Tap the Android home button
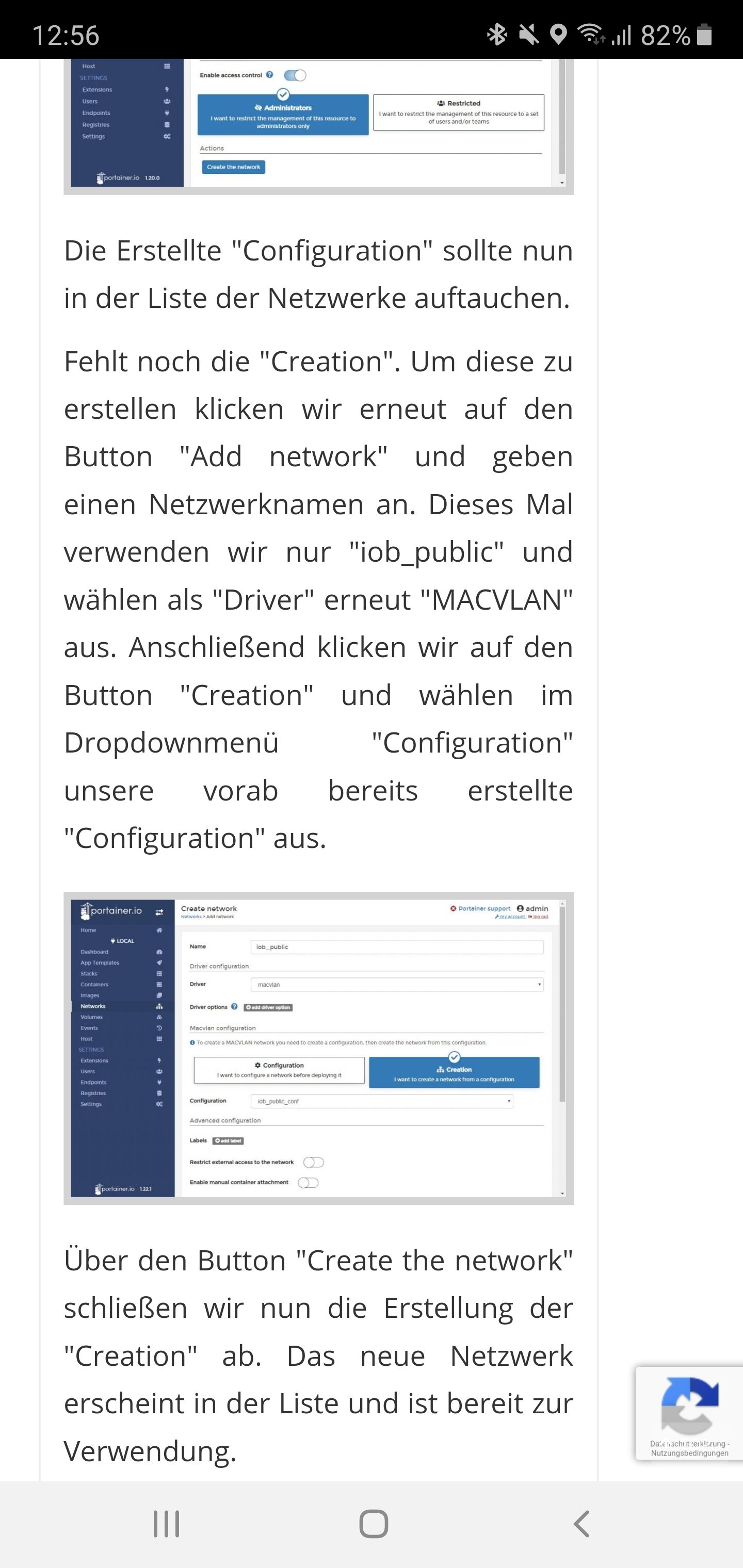 click(x=374, y=1524)
